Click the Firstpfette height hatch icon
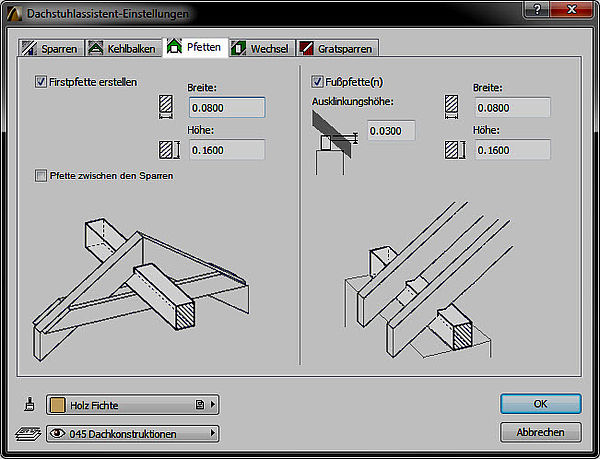 tap(166, 150)
